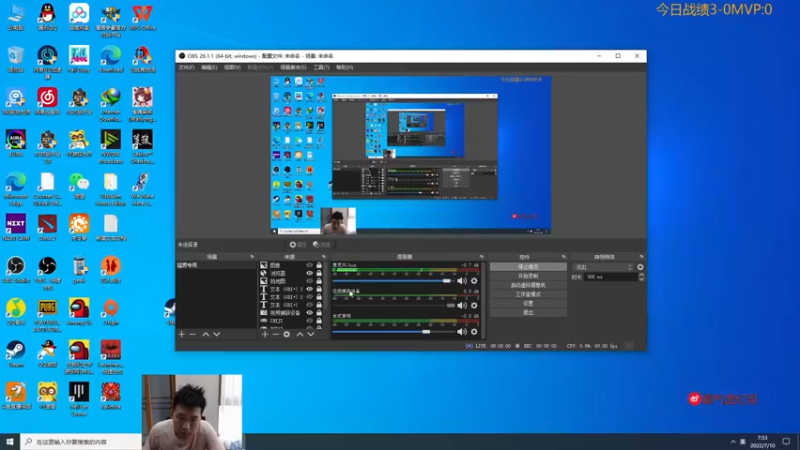Open the Scene Collection menu in OBS
The image size is (800, 450).
coord(293,67)
